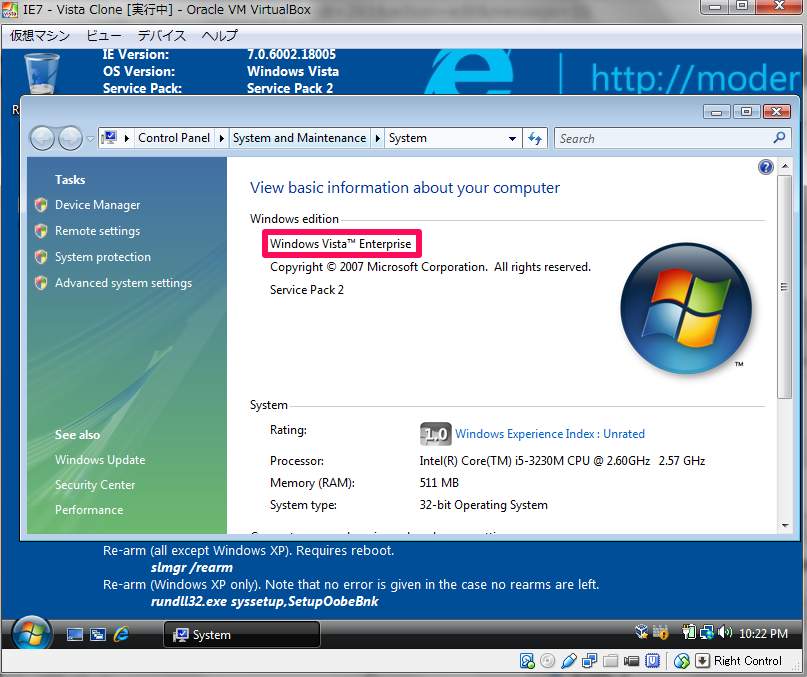Open the Vista Start orb
807x677 pixels.
point(31,634)
